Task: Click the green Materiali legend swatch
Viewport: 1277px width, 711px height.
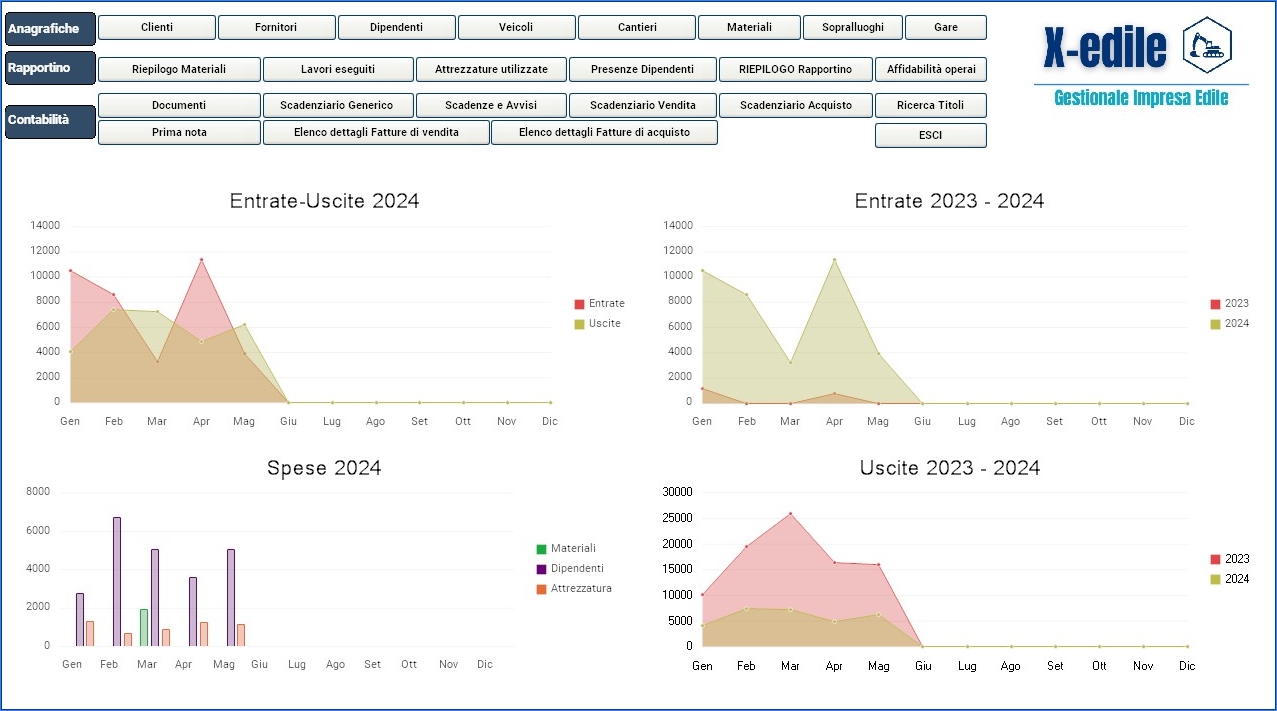Action: tap(542, 549)
